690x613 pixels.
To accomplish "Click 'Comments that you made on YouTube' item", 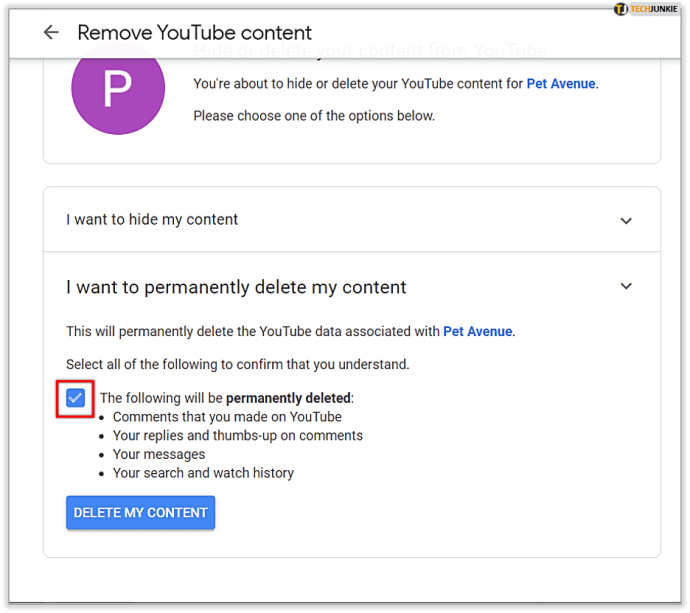I will point(227,417).
